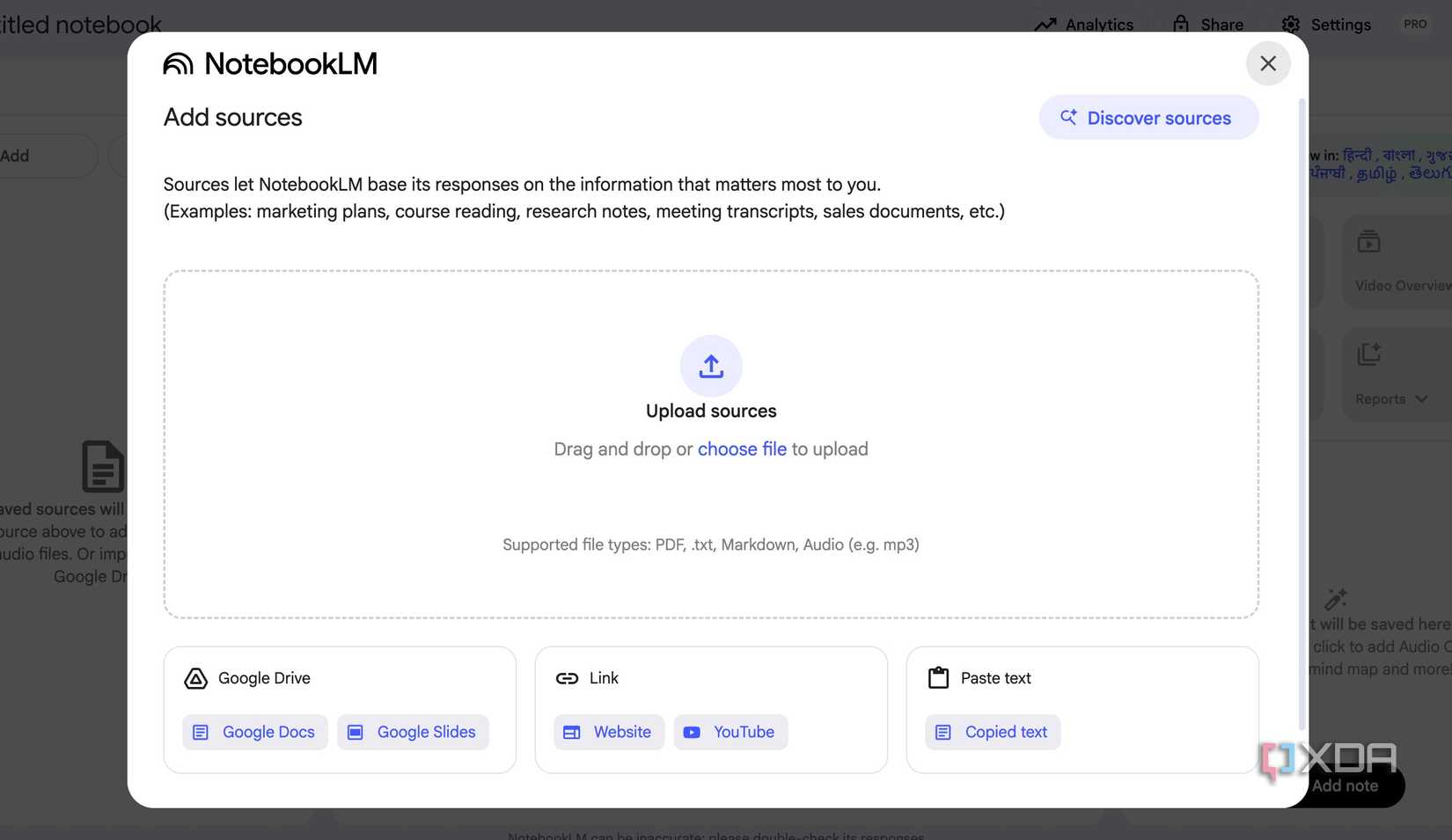
Task: Click the choose file link
Action: pos(742,449)
